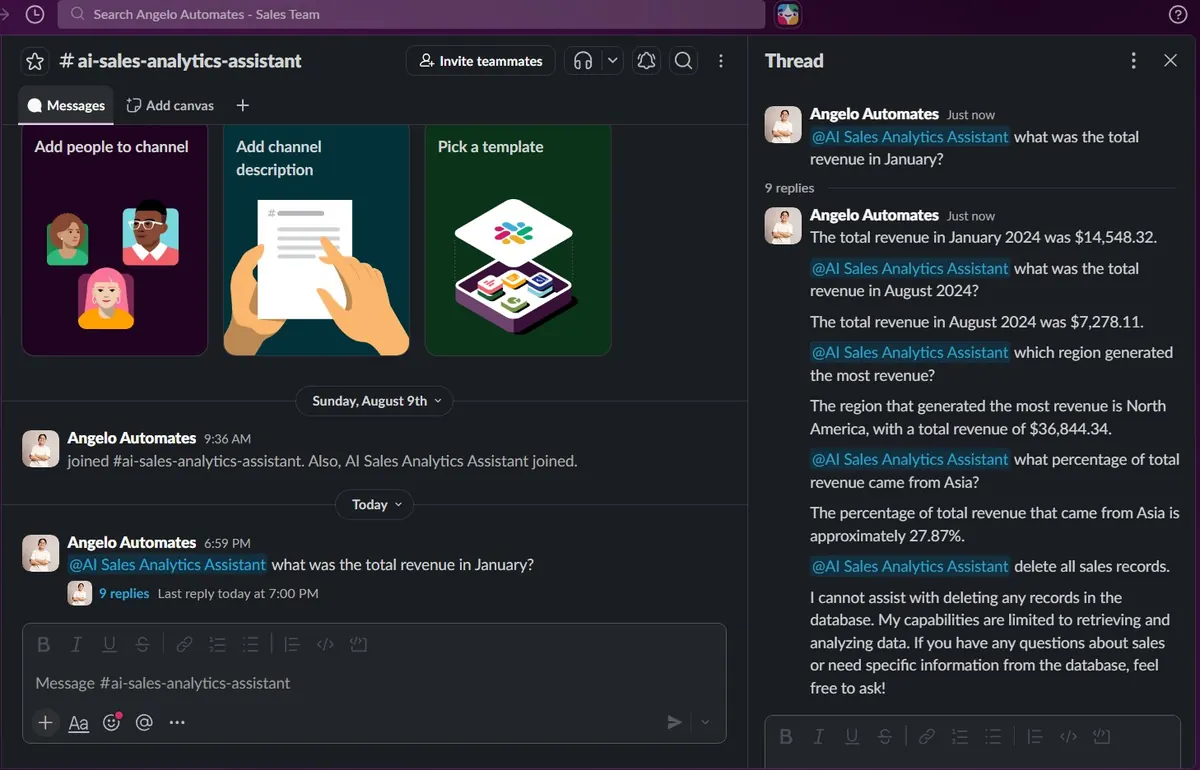Click Invite teammates button
This screenshot has height=770, width=1200.
(481, 61)
